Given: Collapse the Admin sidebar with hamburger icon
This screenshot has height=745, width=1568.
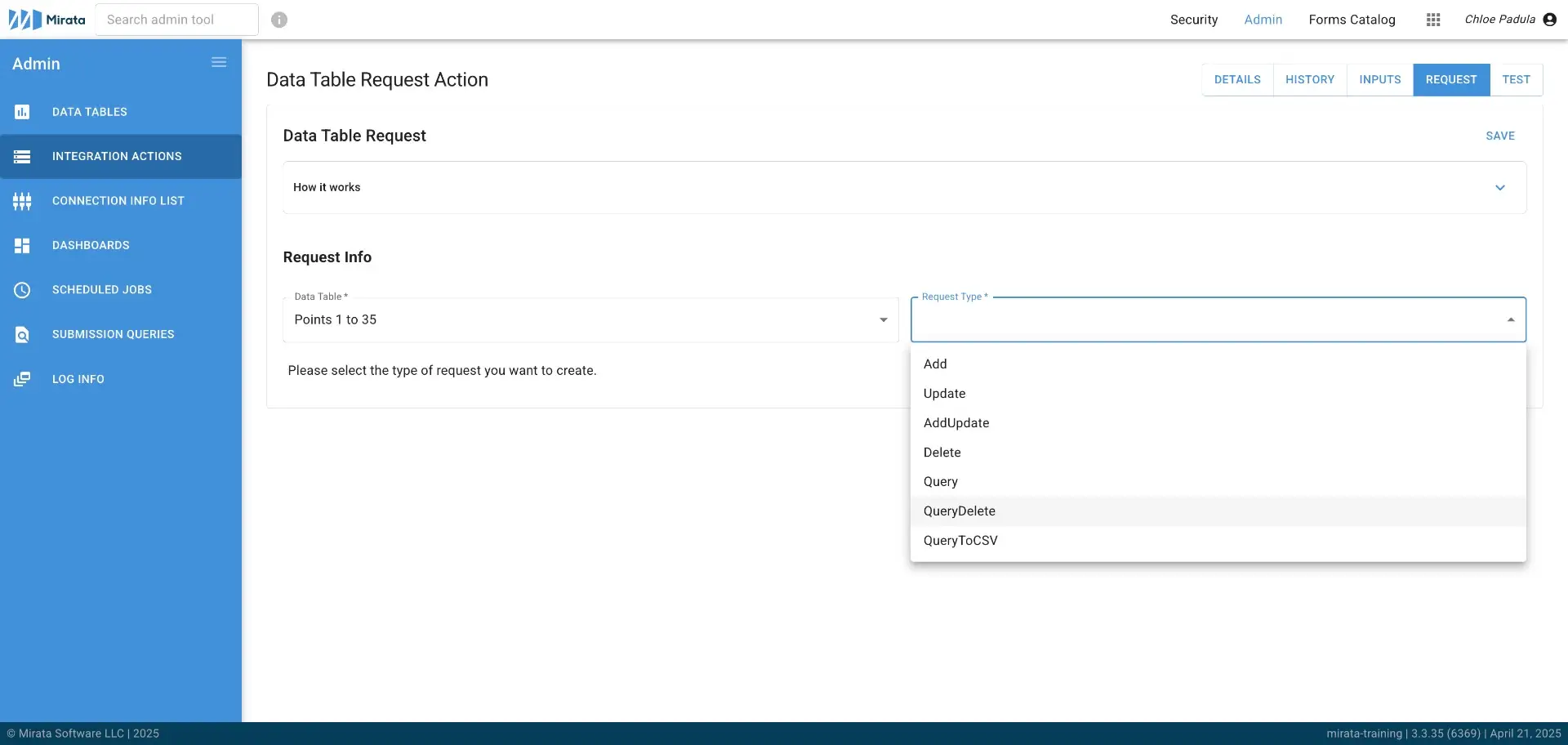Looking at the screenshot, I should point(218,61).
